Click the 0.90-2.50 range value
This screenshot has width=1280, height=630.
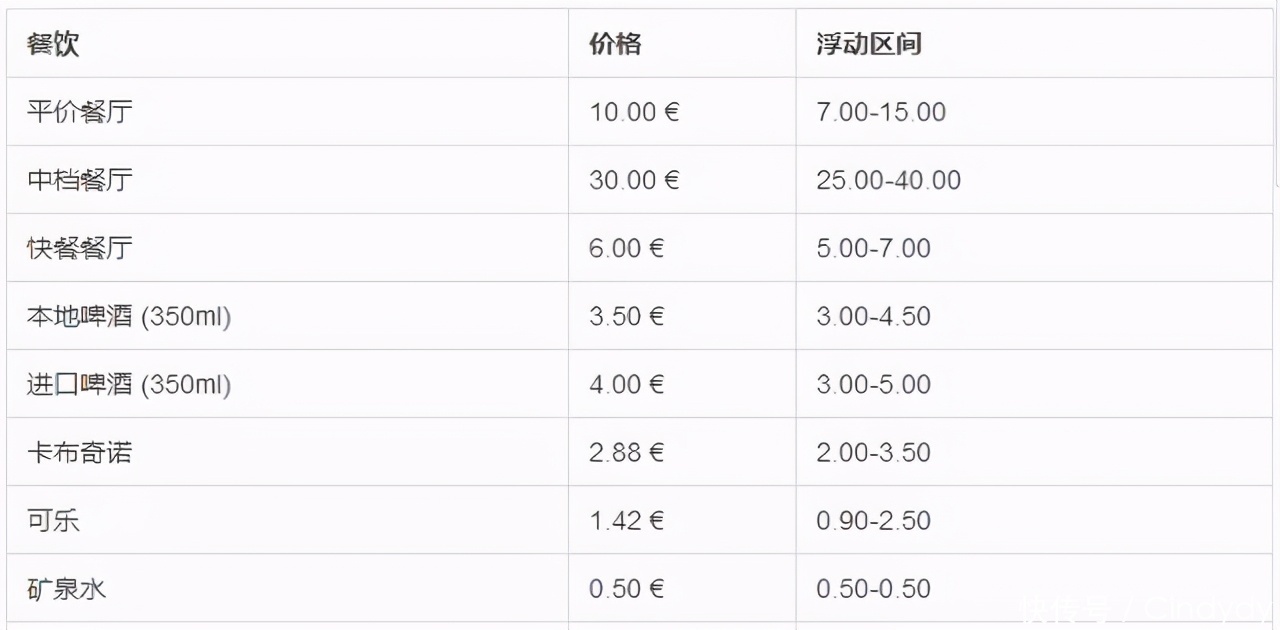873,520
